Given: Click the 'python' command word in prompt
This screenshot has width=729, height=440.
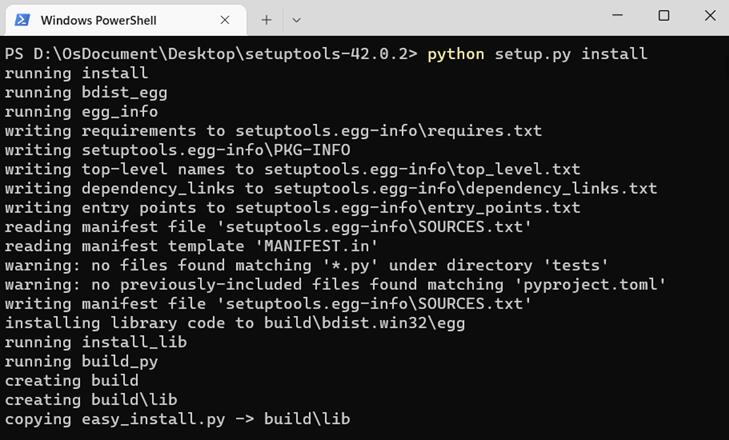Looking at the screenshot, I should tap(456, 54).
